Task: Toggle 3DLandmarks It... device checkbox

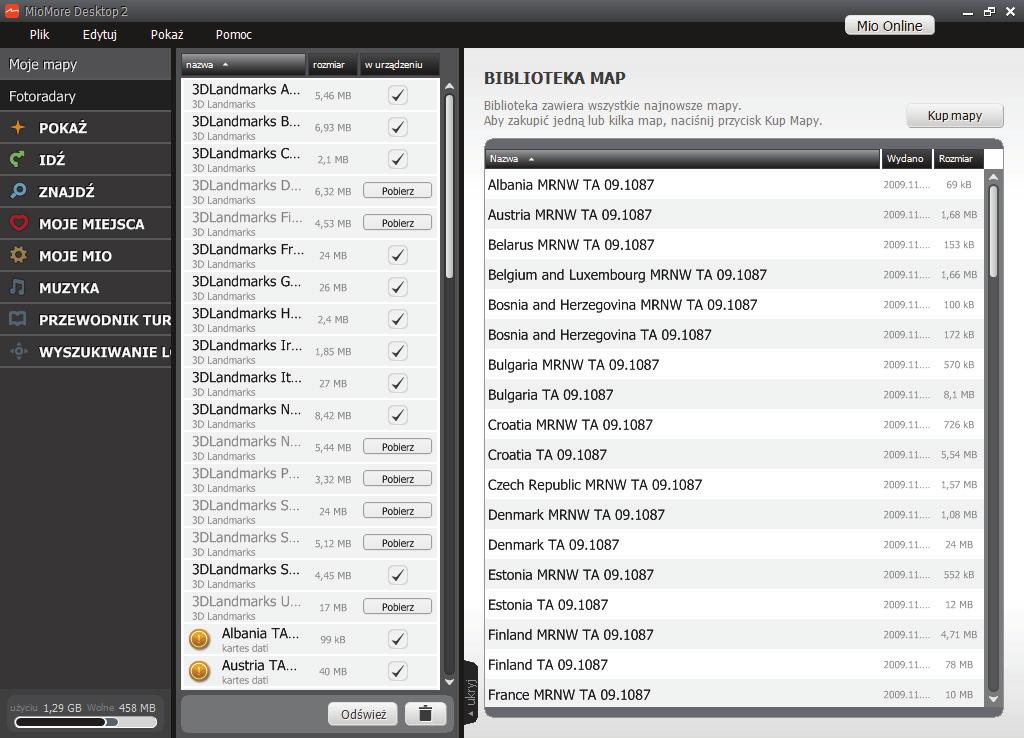Action: click(398, 383)
